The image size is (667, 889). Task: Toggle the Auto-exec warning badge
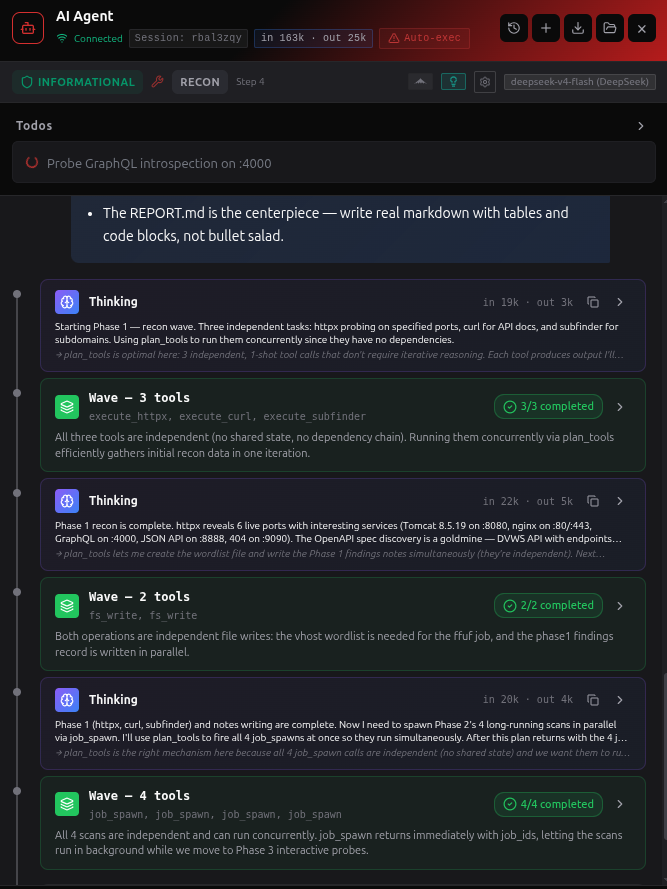click(424, 38)
